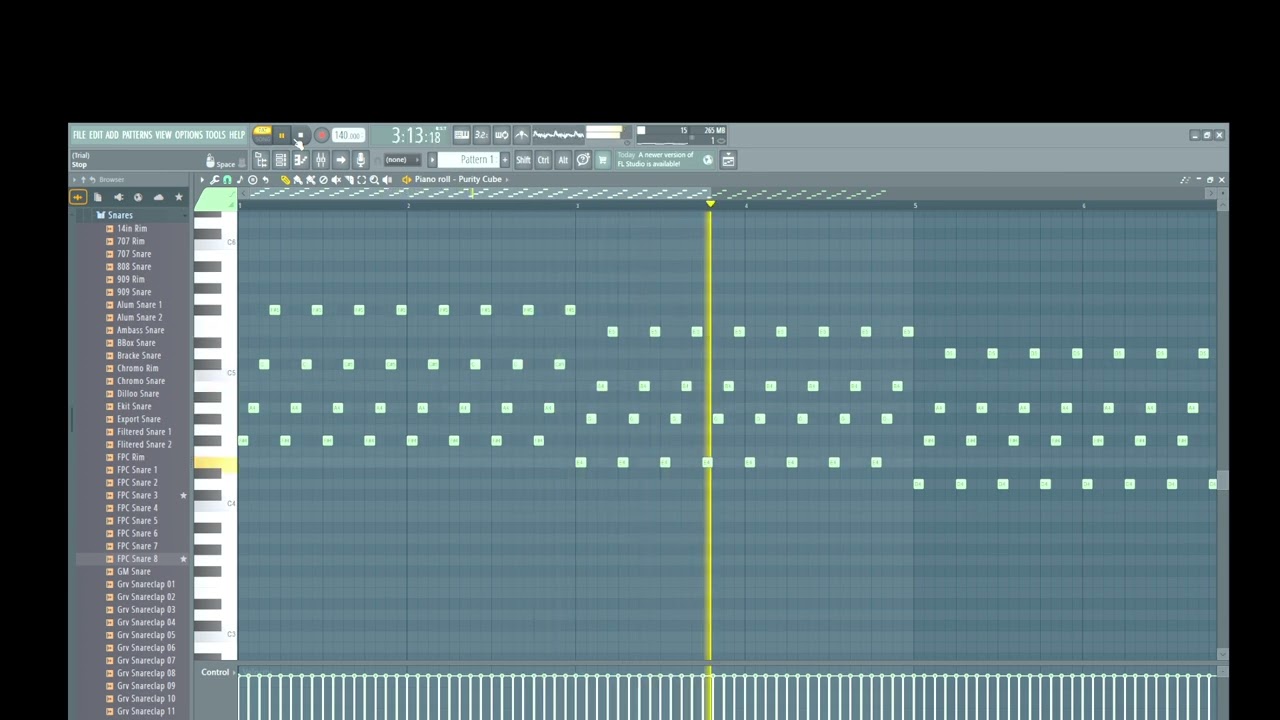Select the Playback speaker tool
Image resolution: width=1280 pixels, height=720 pixels.
tap(387, 180)
